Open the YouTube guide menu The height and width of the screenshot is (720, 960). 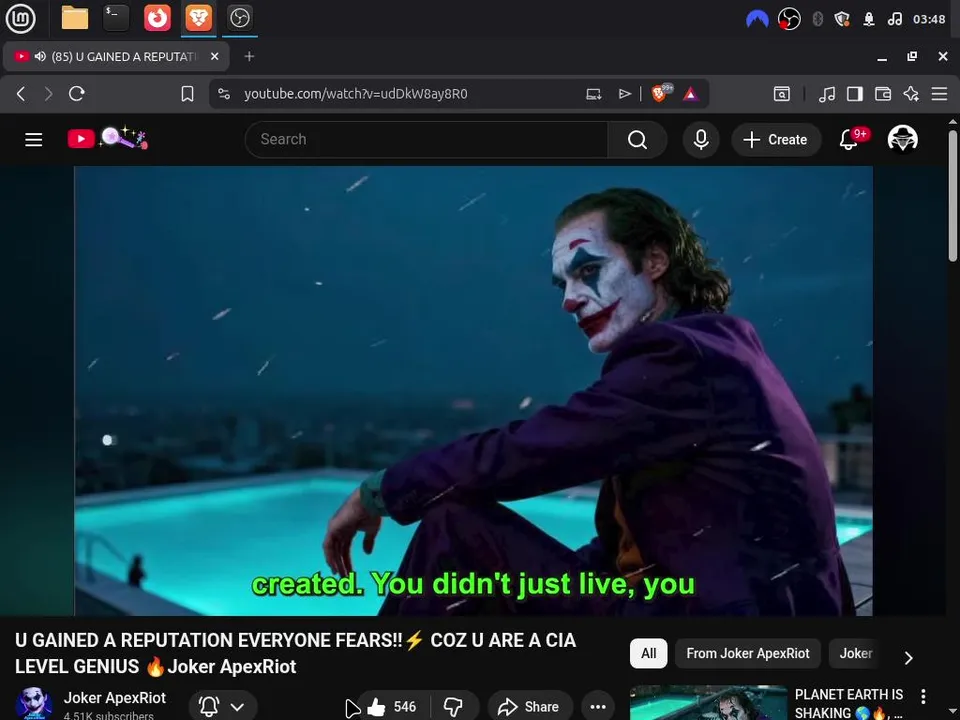[34, 140]
